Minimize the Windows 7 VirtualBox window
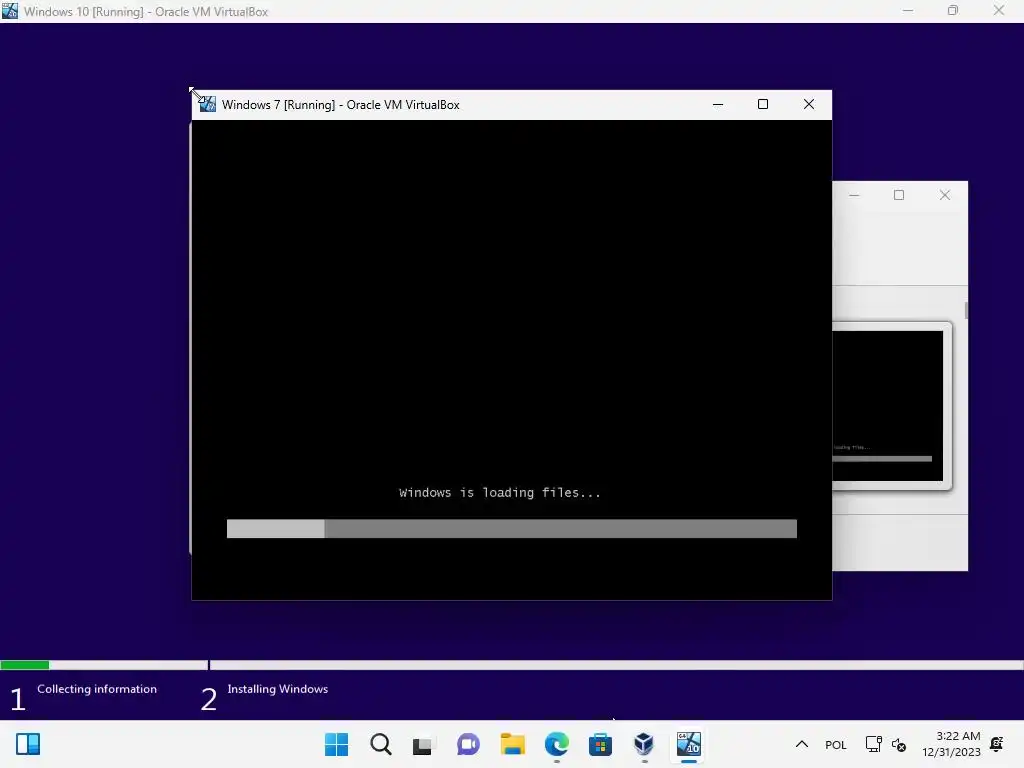 pyautogui.click(x=718, y=104)
